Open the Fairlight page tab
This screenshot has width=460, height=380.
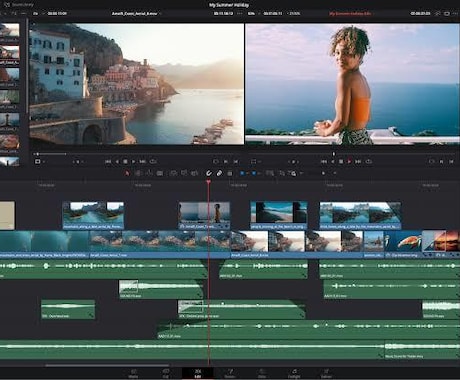(x=294, y=373)
